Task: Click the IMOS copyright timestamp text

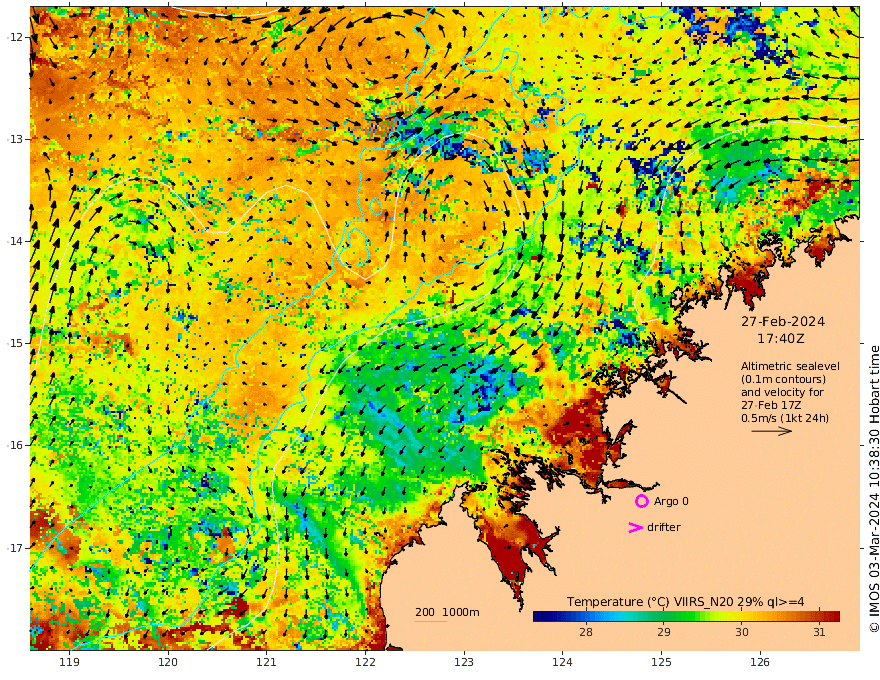Action: tap(874, 489)
